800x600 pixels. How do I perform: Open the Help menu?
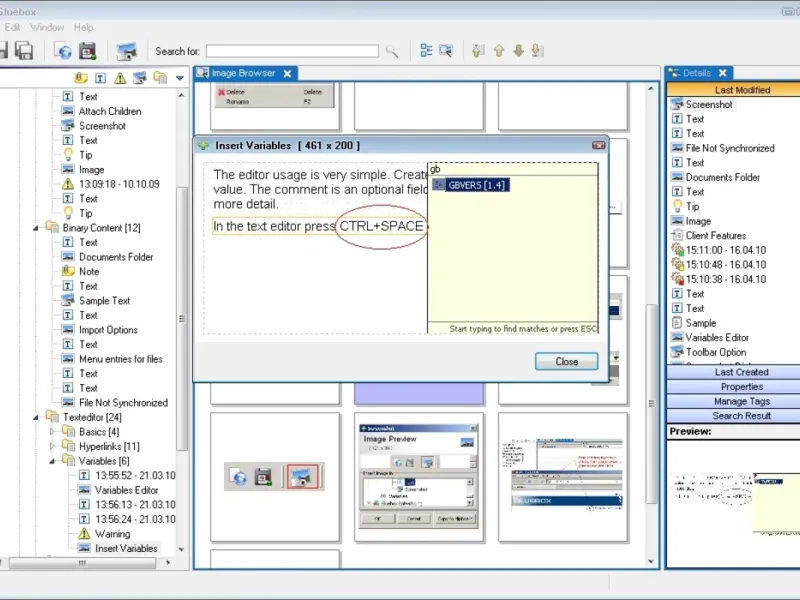(83, 27)
